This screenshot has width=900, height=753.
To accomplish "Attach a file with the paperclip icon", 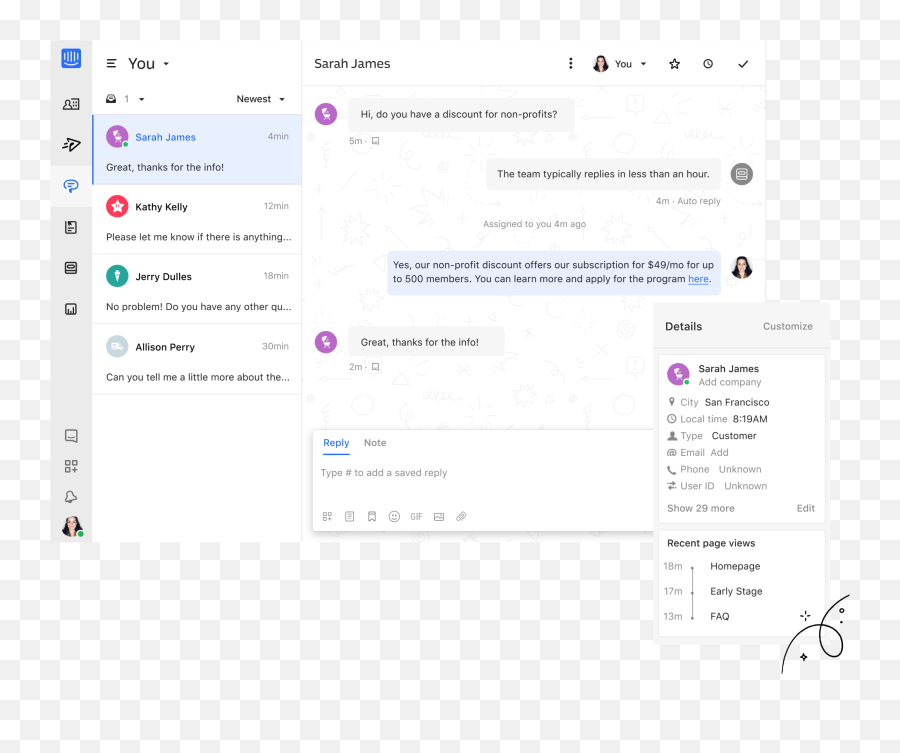I will 461,517.
